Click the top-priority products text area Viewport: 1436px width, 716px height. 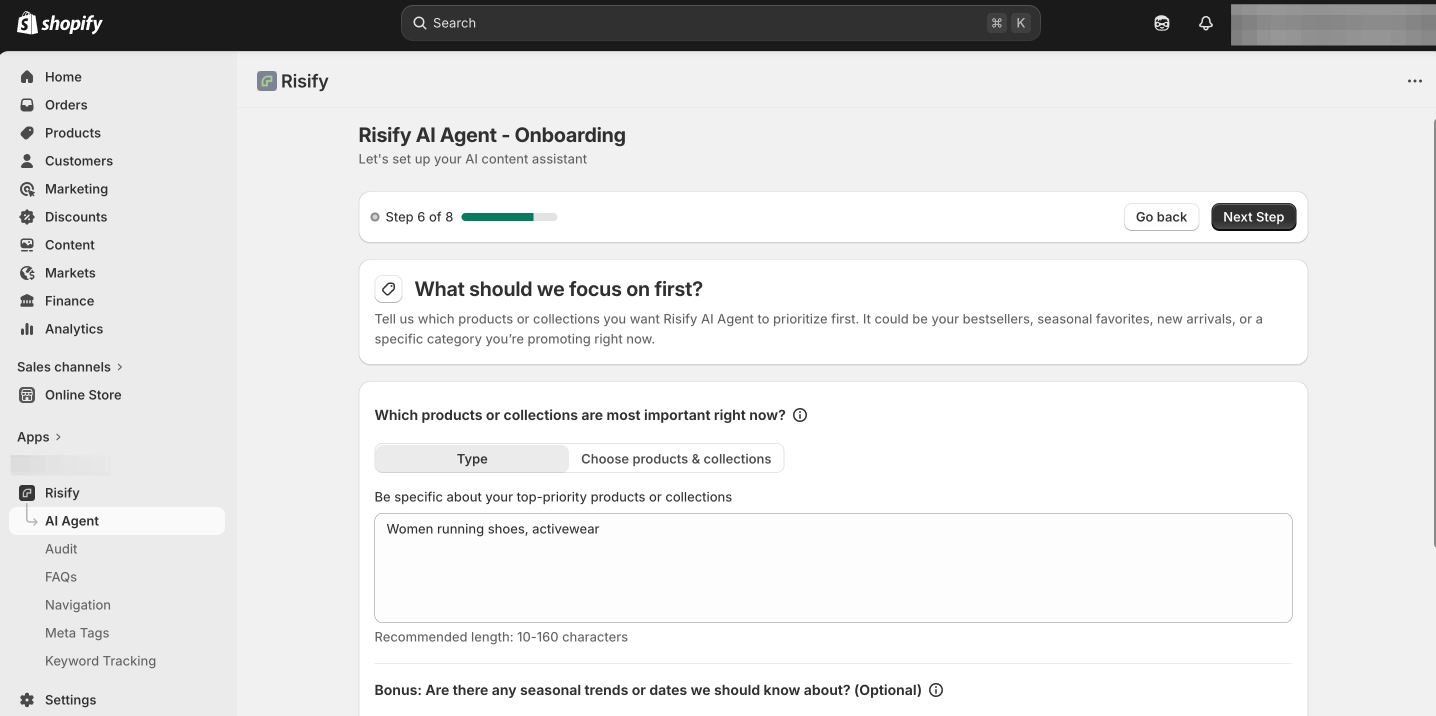[x=833, y=568]
